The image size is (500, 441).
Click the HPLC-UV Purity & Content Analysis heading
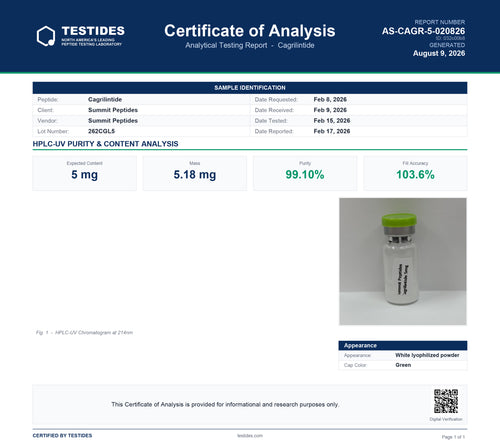point(105,144)
